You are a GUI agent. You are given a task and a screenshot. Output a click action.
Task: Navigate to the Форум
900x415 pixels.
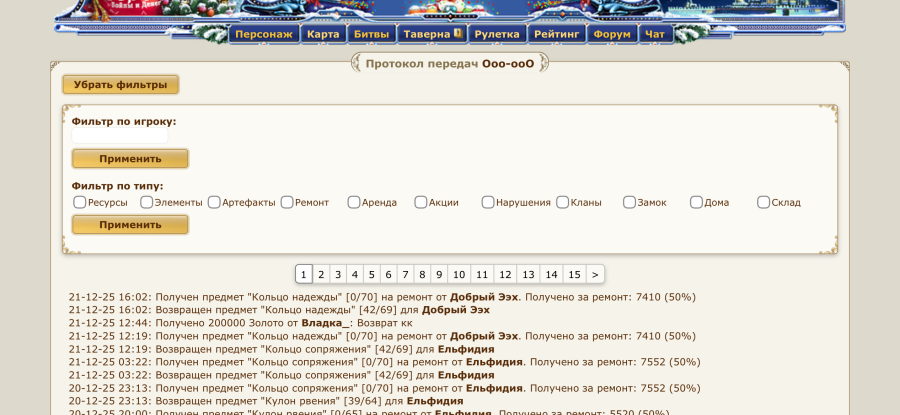point(611,34)
